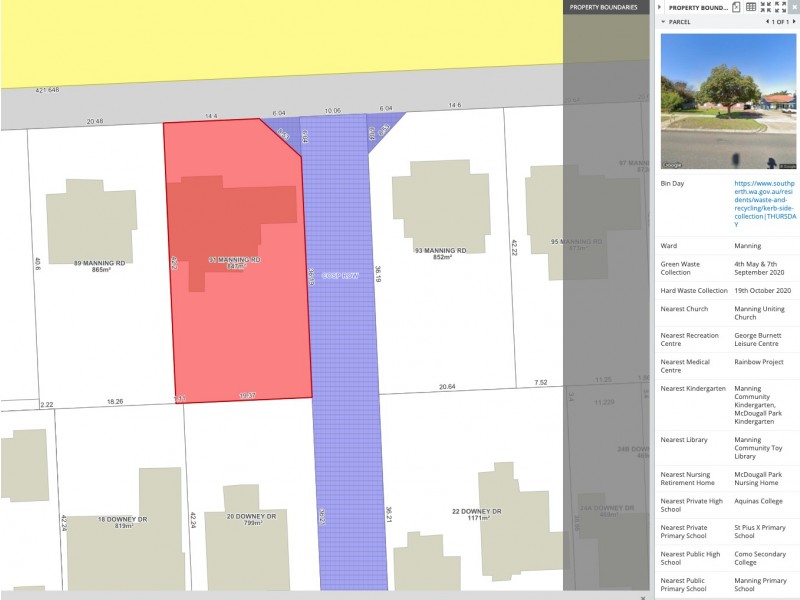Click the collapse-inward arrows icon
800x600 pixels.
(765, 7)
